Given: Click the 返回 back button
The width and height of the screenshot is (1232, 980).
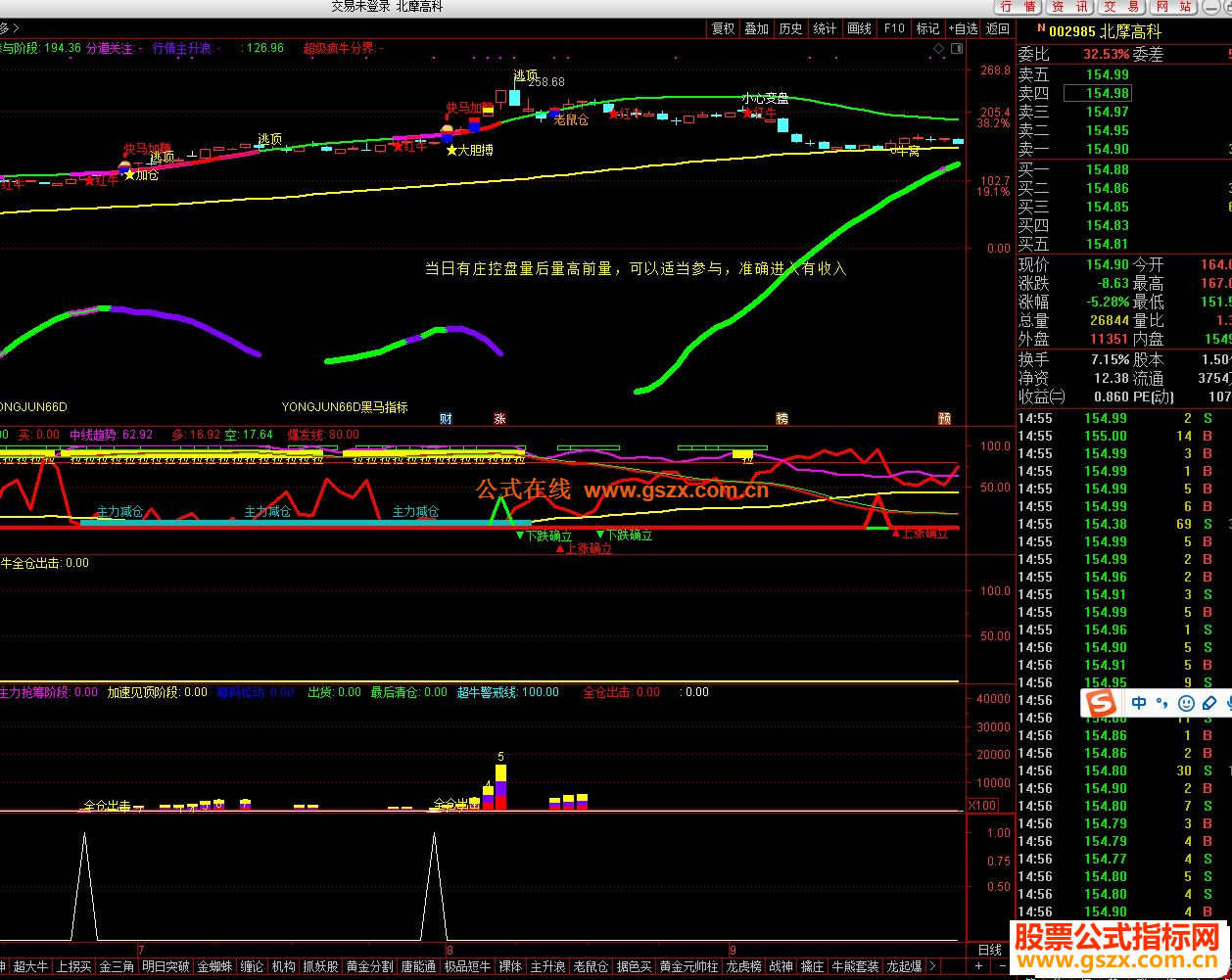Looking at the screenshot, I should (x=997, y=28).
